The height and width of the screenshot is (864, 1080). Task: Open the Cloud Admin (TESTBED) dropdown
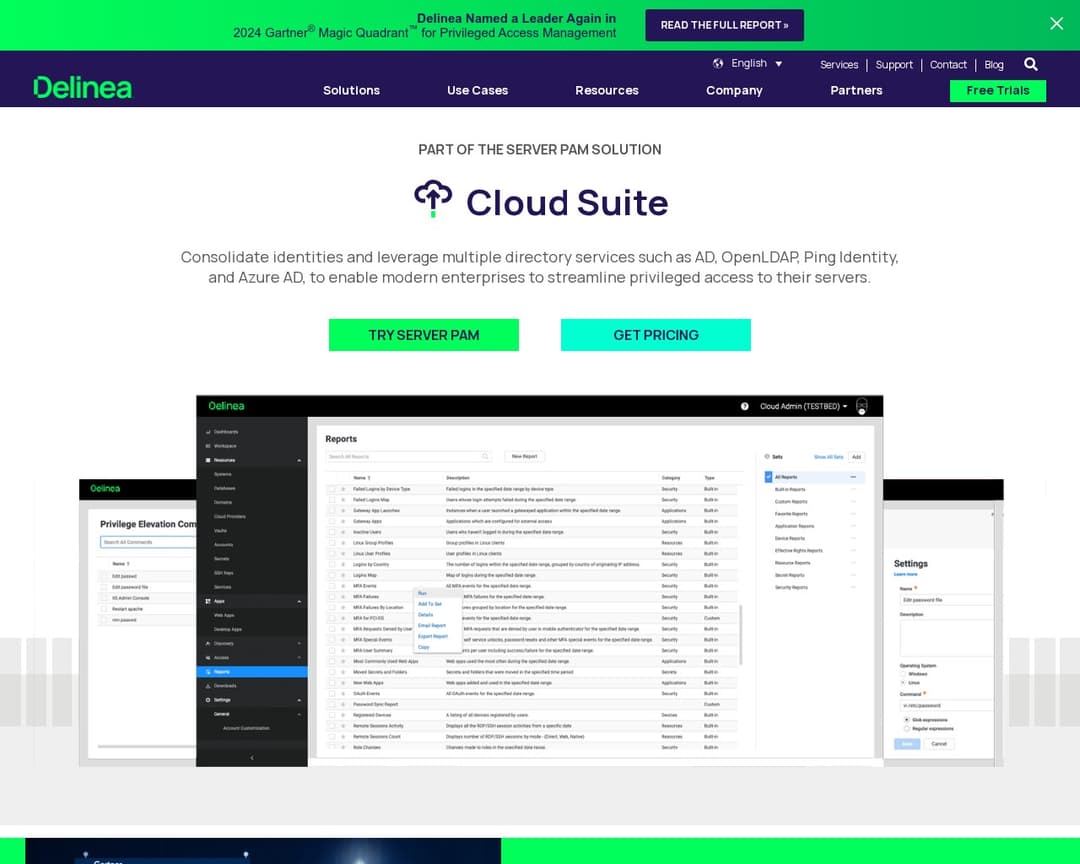tap(803, 407)
